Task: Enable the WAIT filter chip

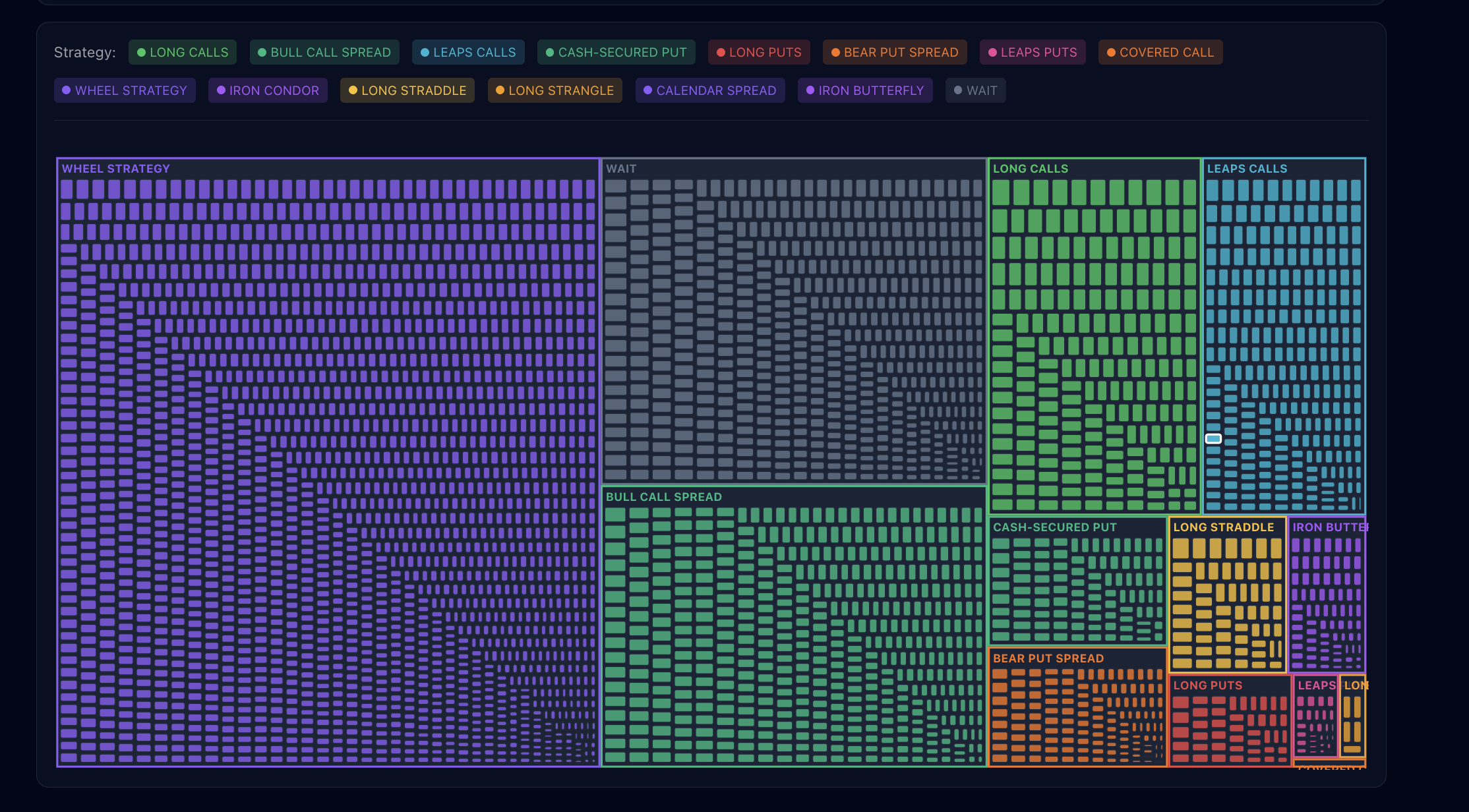Action: pos(976,90)
